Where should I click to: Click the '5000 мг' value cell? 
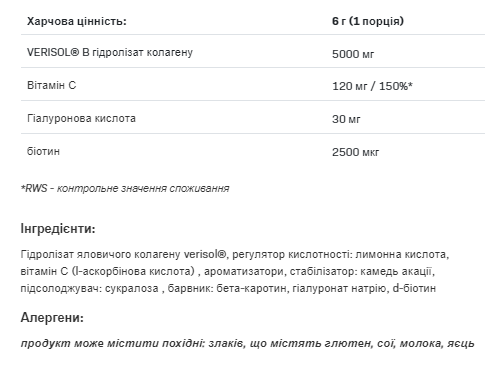353,54
